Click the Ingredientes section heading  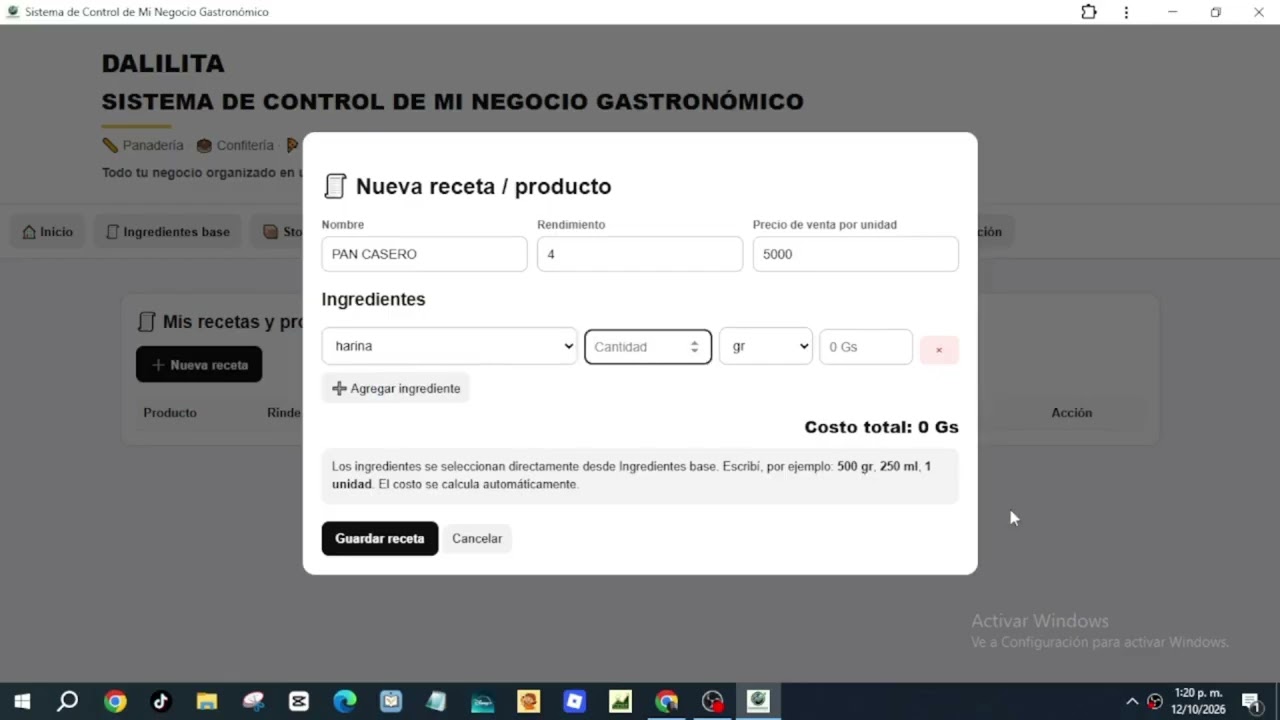[373, 299]
